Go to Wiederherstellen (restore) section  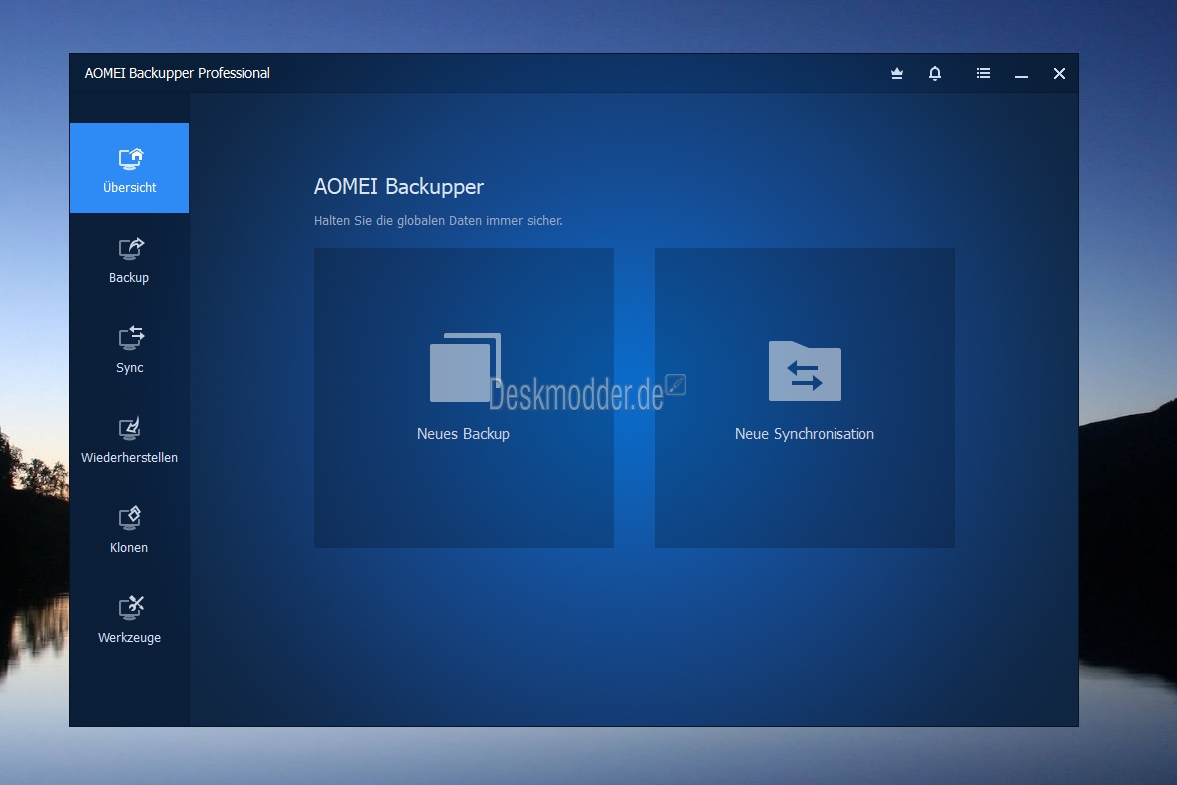click(x=129, y=440)
